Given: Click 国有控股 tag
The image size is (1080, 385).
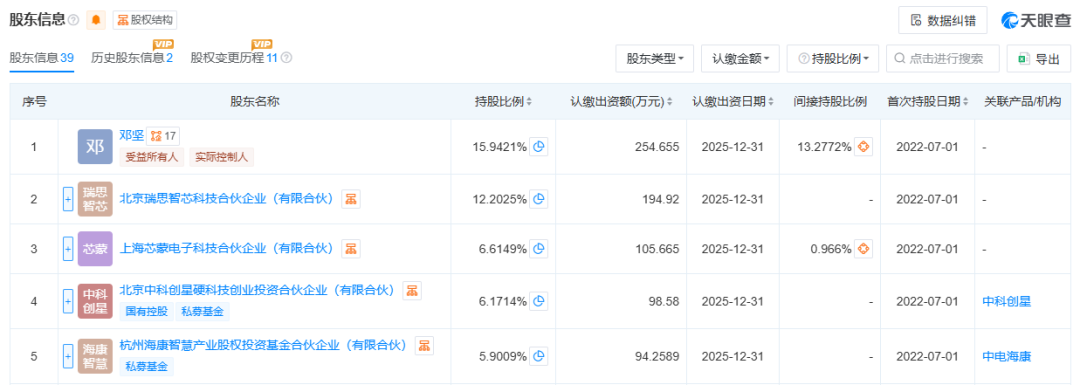Looking at the screenshot, I should [x=146, y=311].
